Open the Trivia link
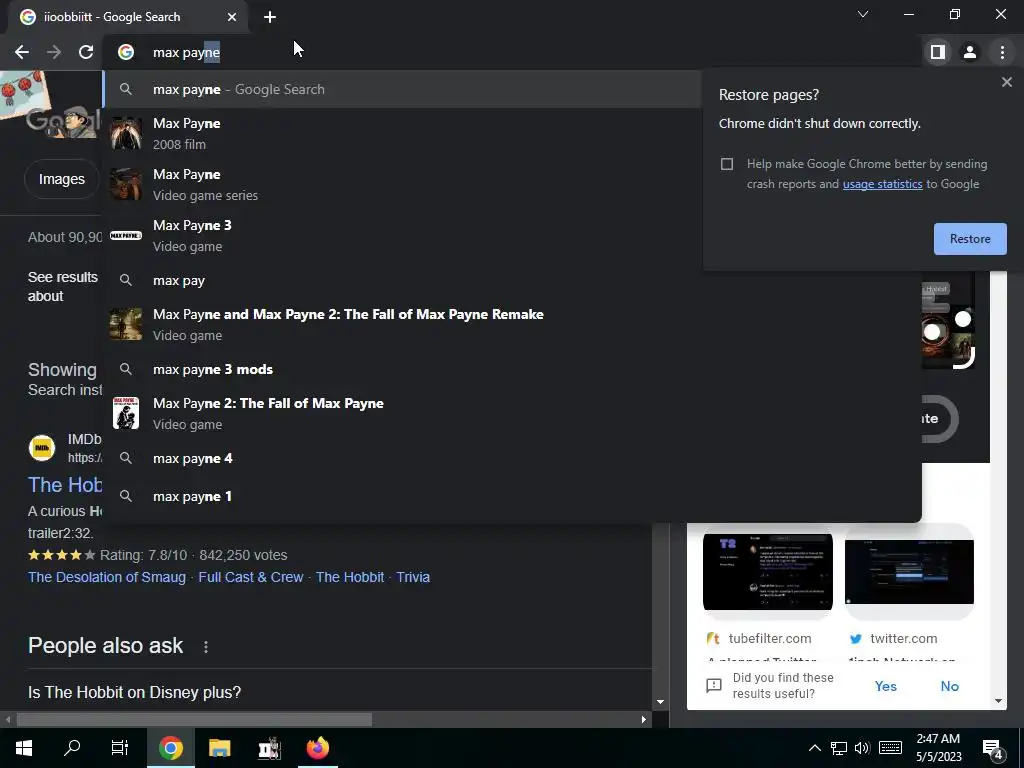 click(413, 577)
